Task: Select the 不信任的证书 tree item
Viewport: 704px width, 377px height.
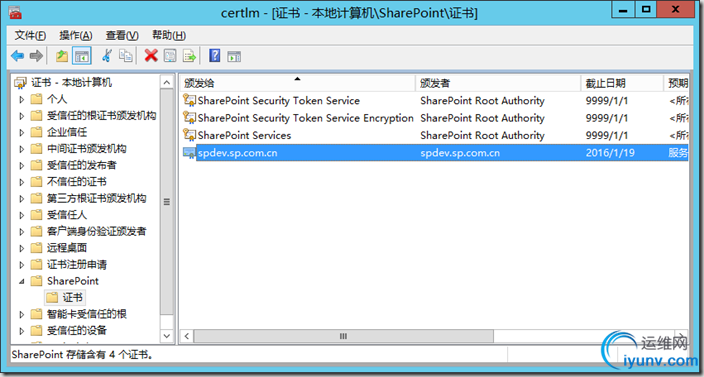Action: click(x=77, y=182)
